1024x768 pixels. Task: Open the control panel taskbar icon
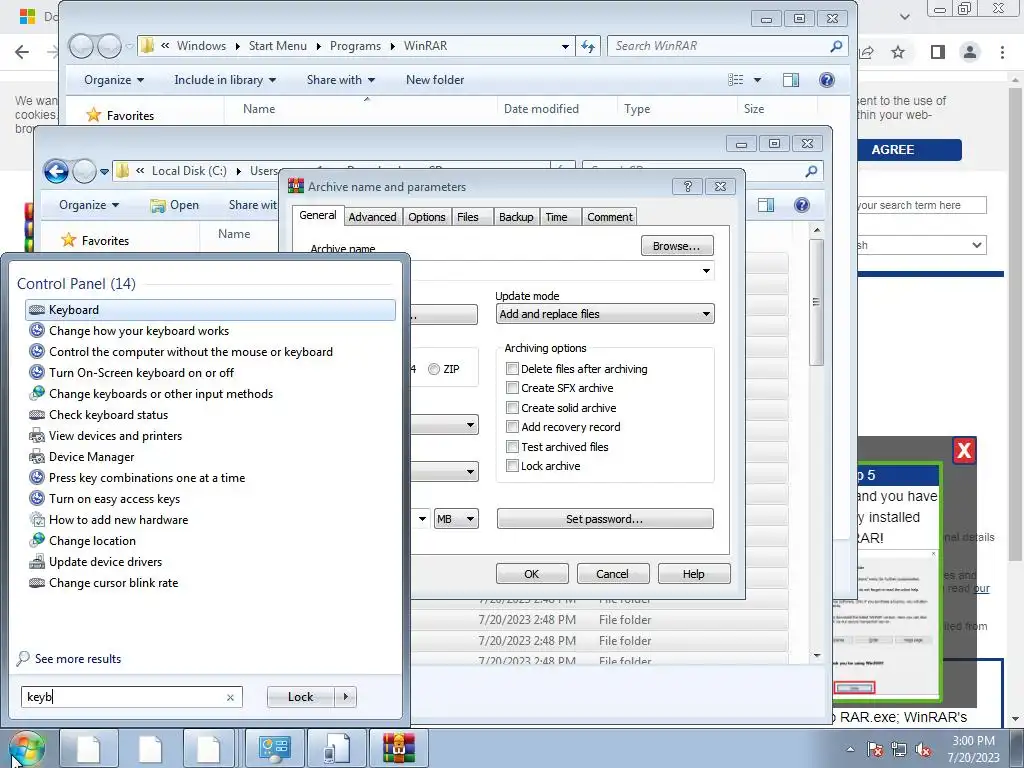pos(274,748)
